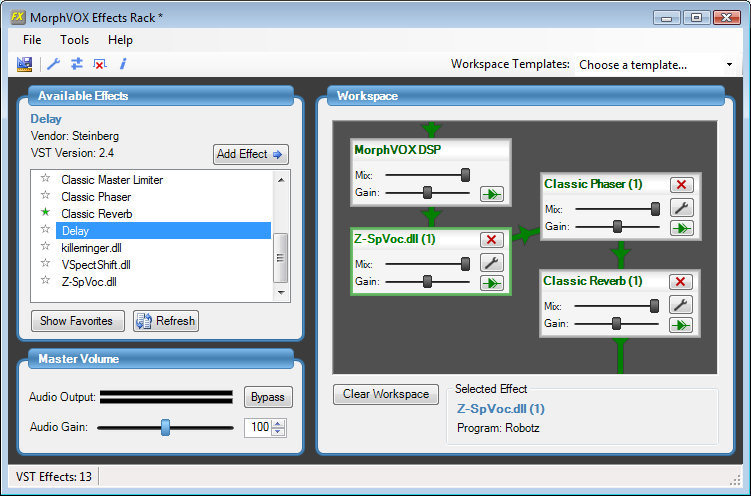
Task: Open the Workspace Templates dropdown
Action: [656, 65]
